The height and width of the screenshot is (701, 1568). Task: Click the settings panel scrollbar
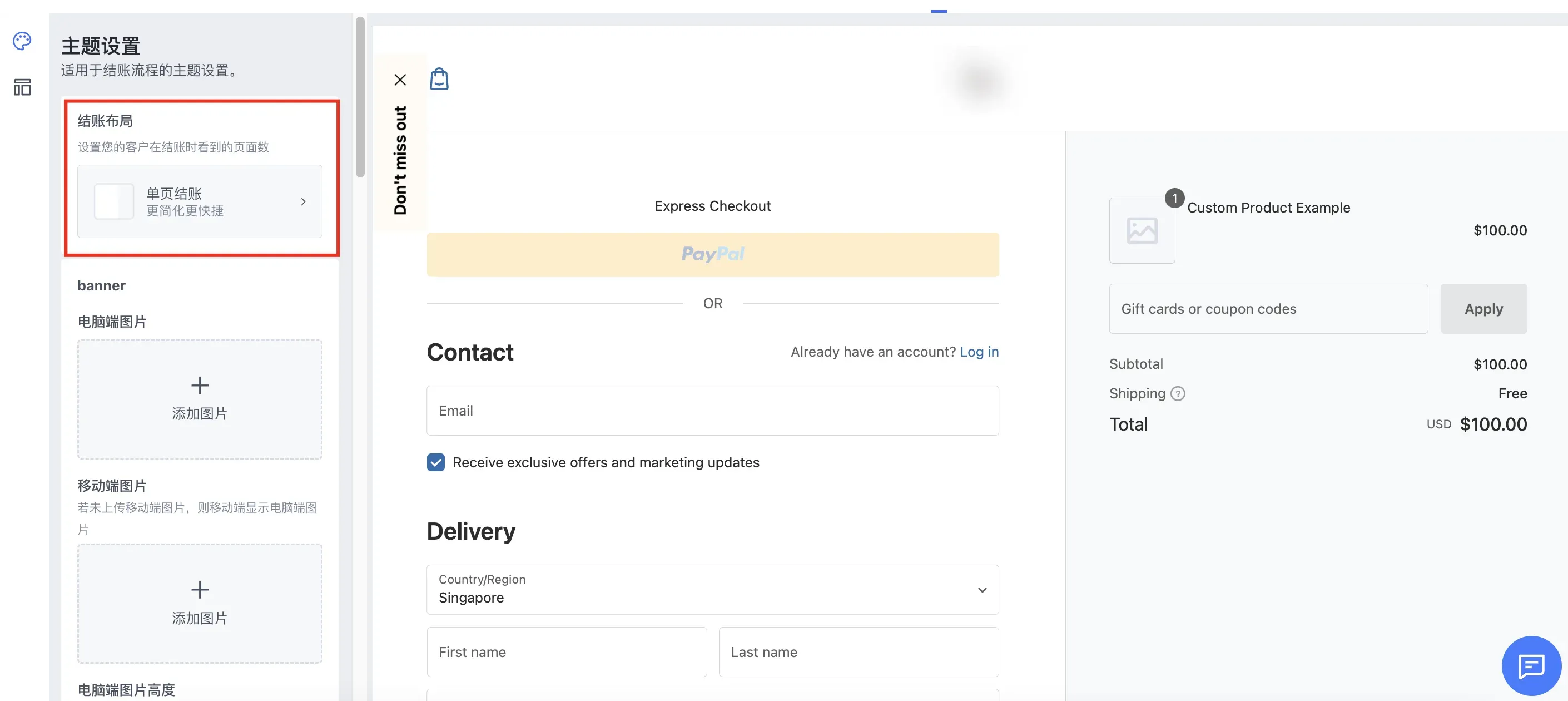tap(360, 97)
